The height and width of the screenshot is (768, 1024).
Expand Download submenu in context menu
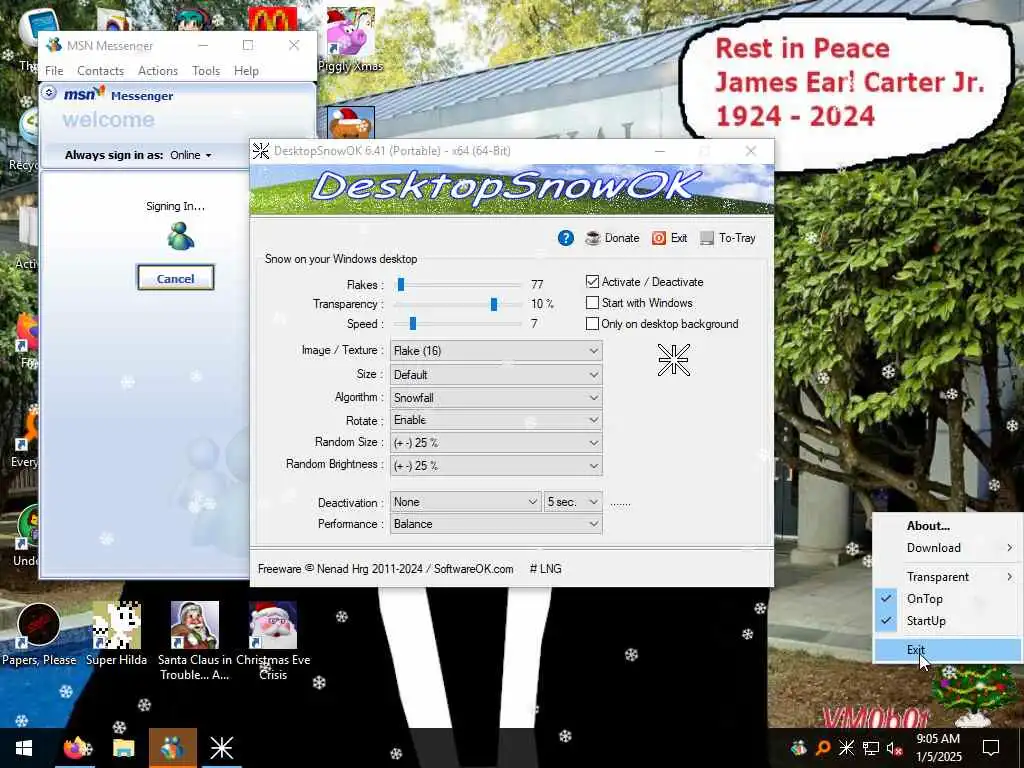click(x=948, y=548)
